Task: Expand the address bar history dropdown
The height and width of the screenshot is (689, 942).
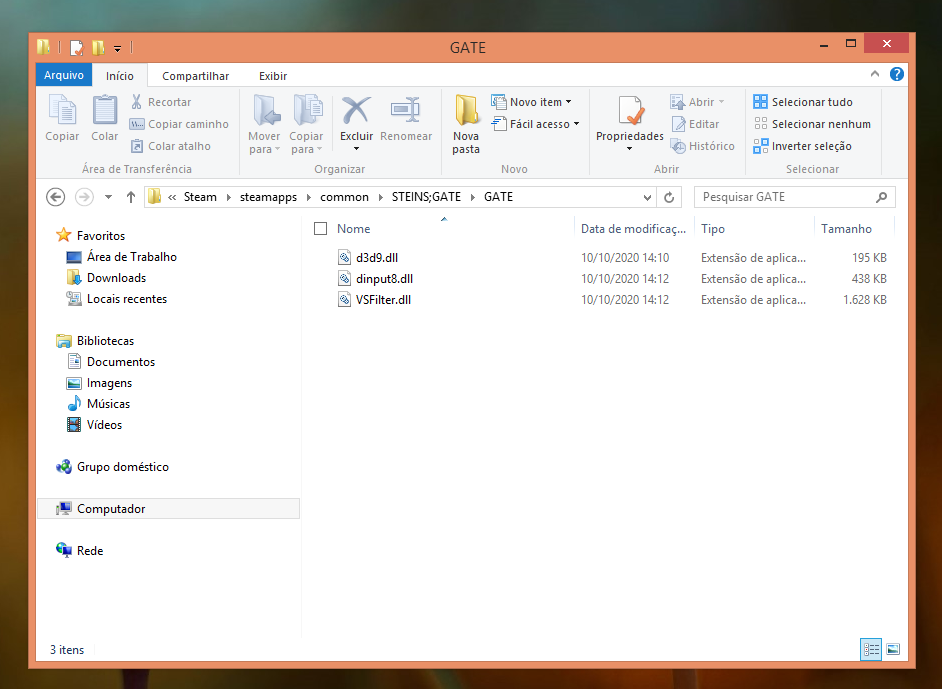Action: [x=647, y=197]
